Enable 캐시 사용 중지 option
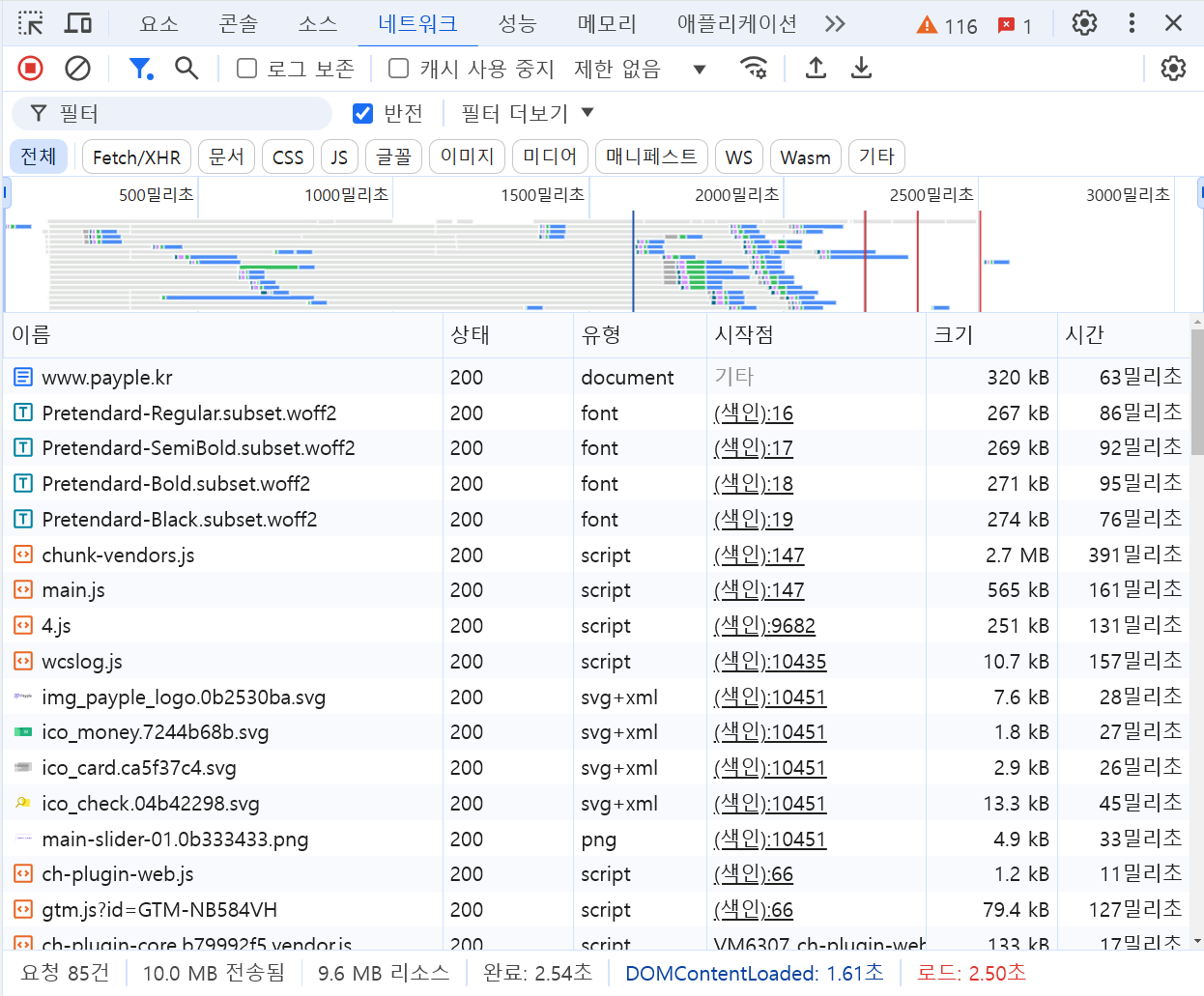Viewport: 1204px width, 996px height. coord(397,69)
